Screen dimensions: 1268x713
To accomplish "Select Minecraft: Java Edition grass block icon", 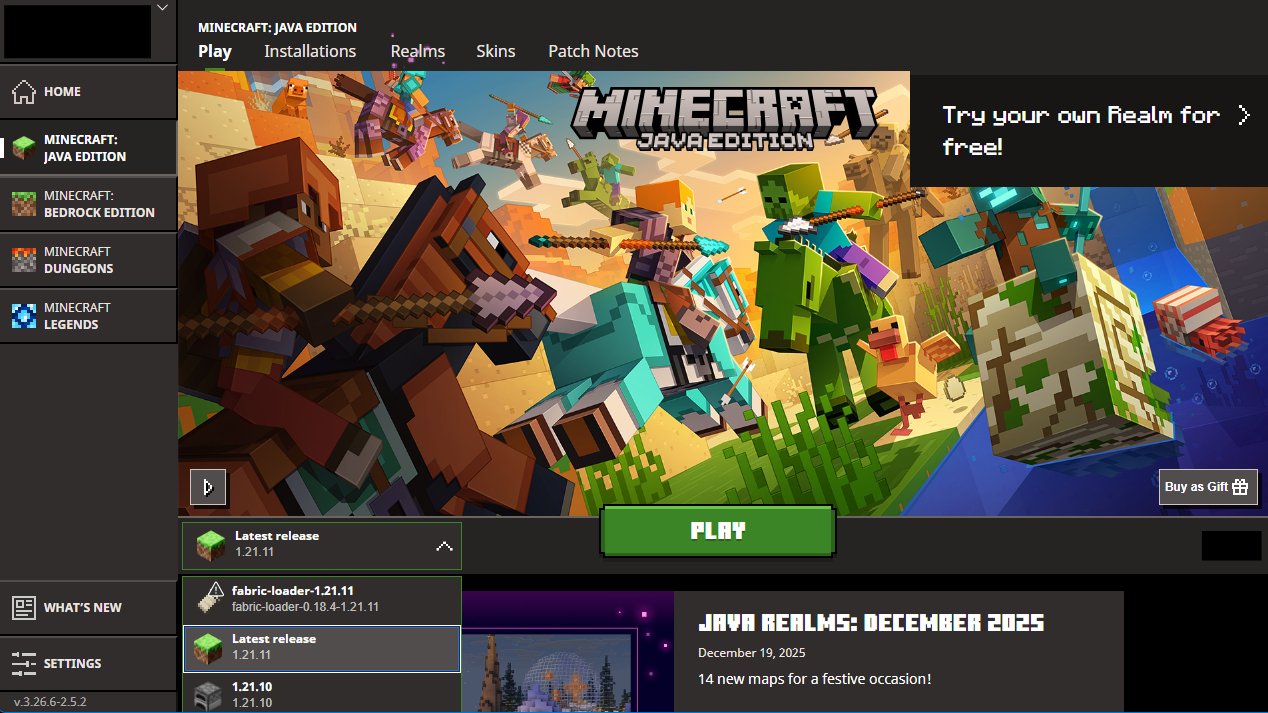I will tap(24, 148).
